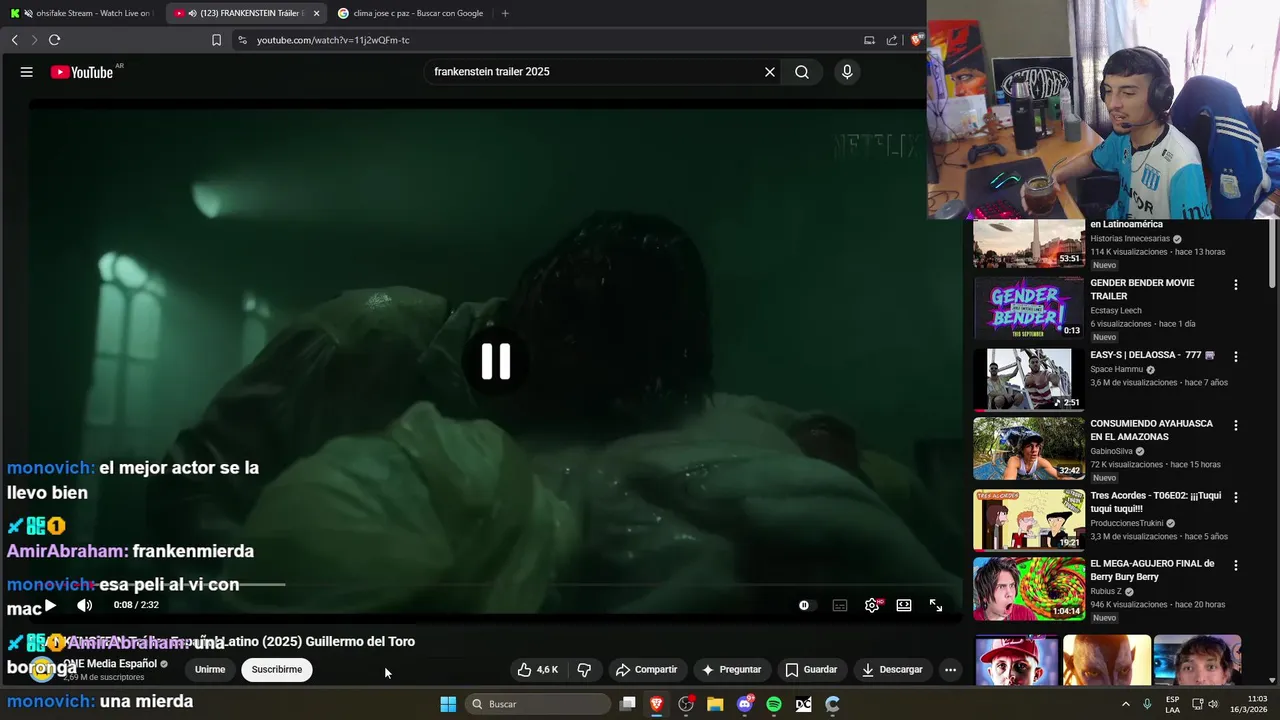Click the Preguntar button
1280x720 pixels.
coord(732,670)
